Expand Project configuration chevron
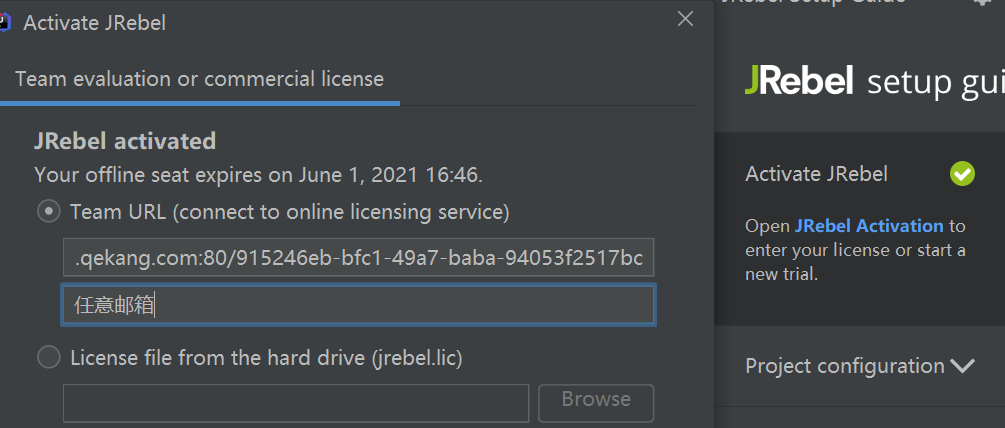 click(x=962, y=366)
